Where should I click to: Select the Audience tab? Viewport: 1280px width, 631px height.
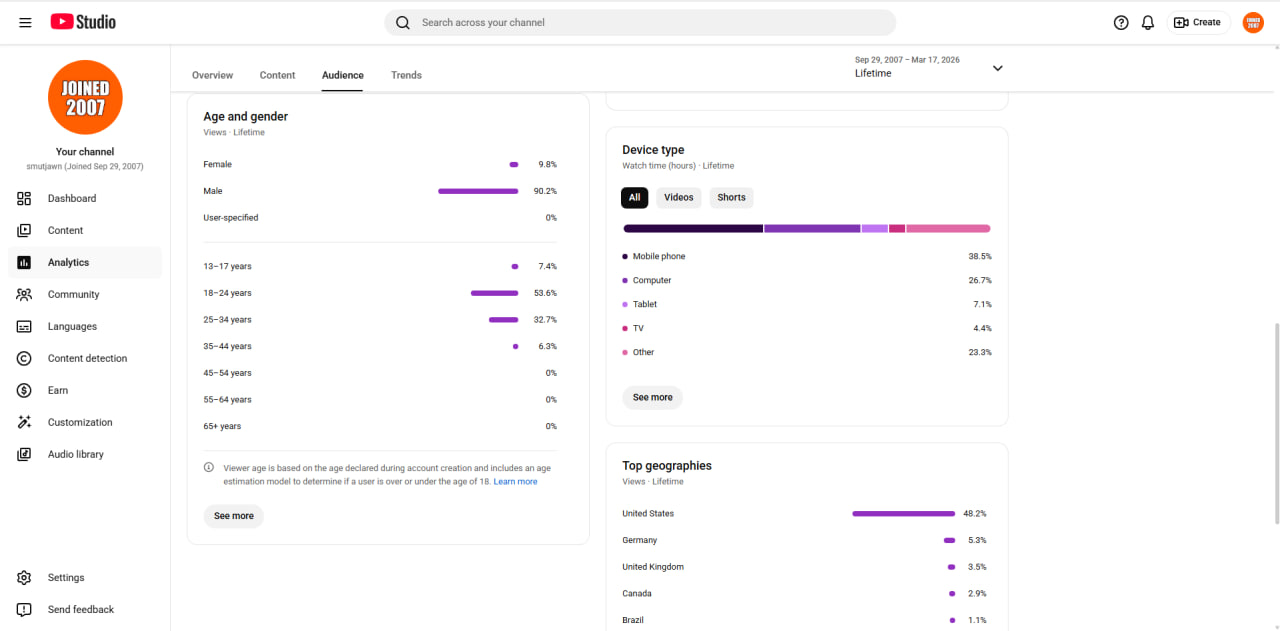click(343, 75)
